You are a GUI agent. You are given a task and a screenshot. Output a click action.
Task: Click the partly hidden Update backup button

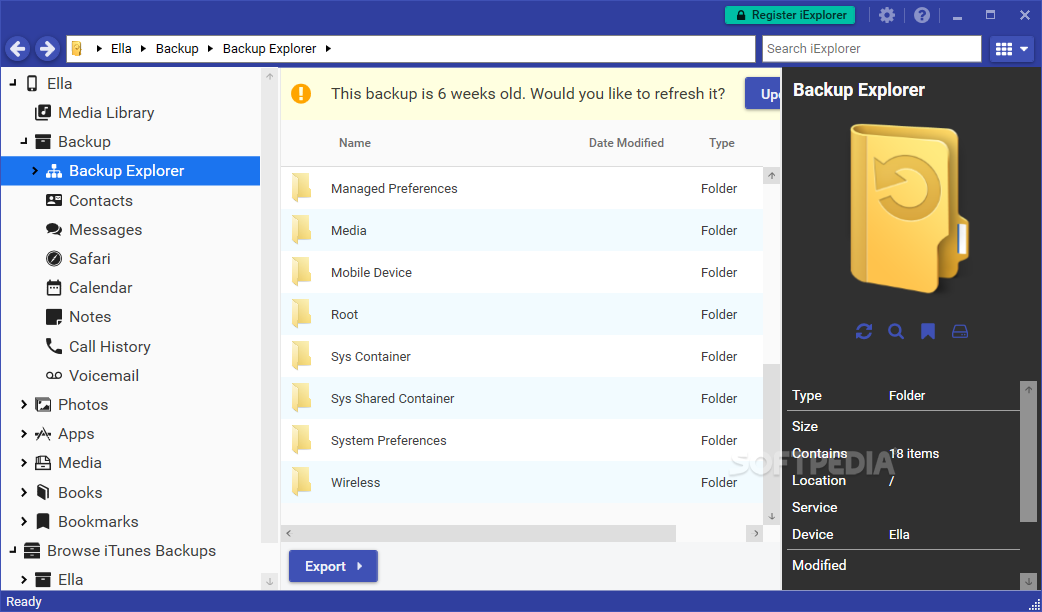point(763,94)
